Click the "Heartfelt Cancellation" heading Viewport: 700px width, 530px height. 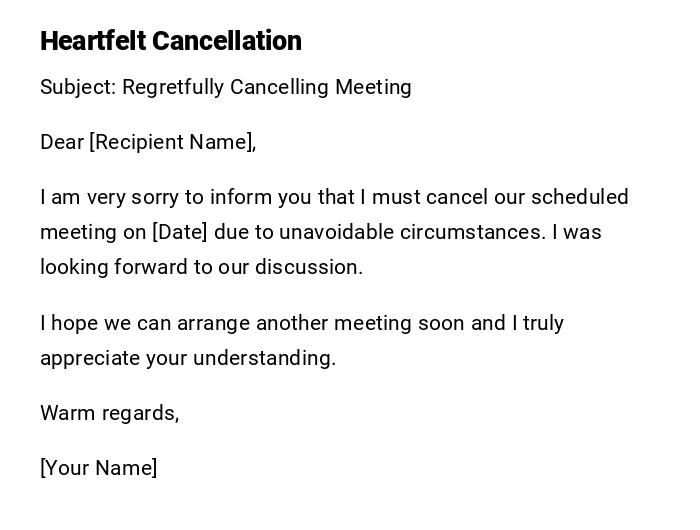pyautogui.click(x=170, y=41)
